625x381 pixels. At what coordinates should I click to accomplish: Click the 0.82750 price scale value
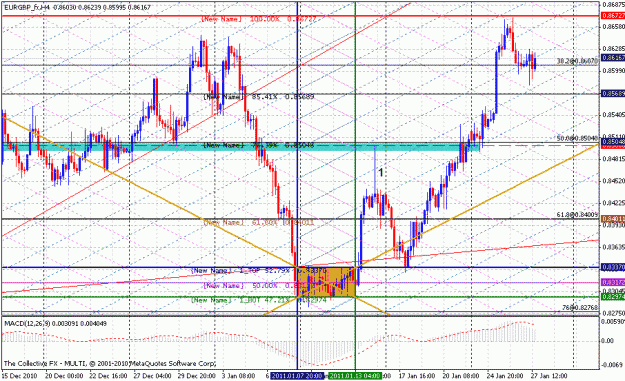click(613, 313)
